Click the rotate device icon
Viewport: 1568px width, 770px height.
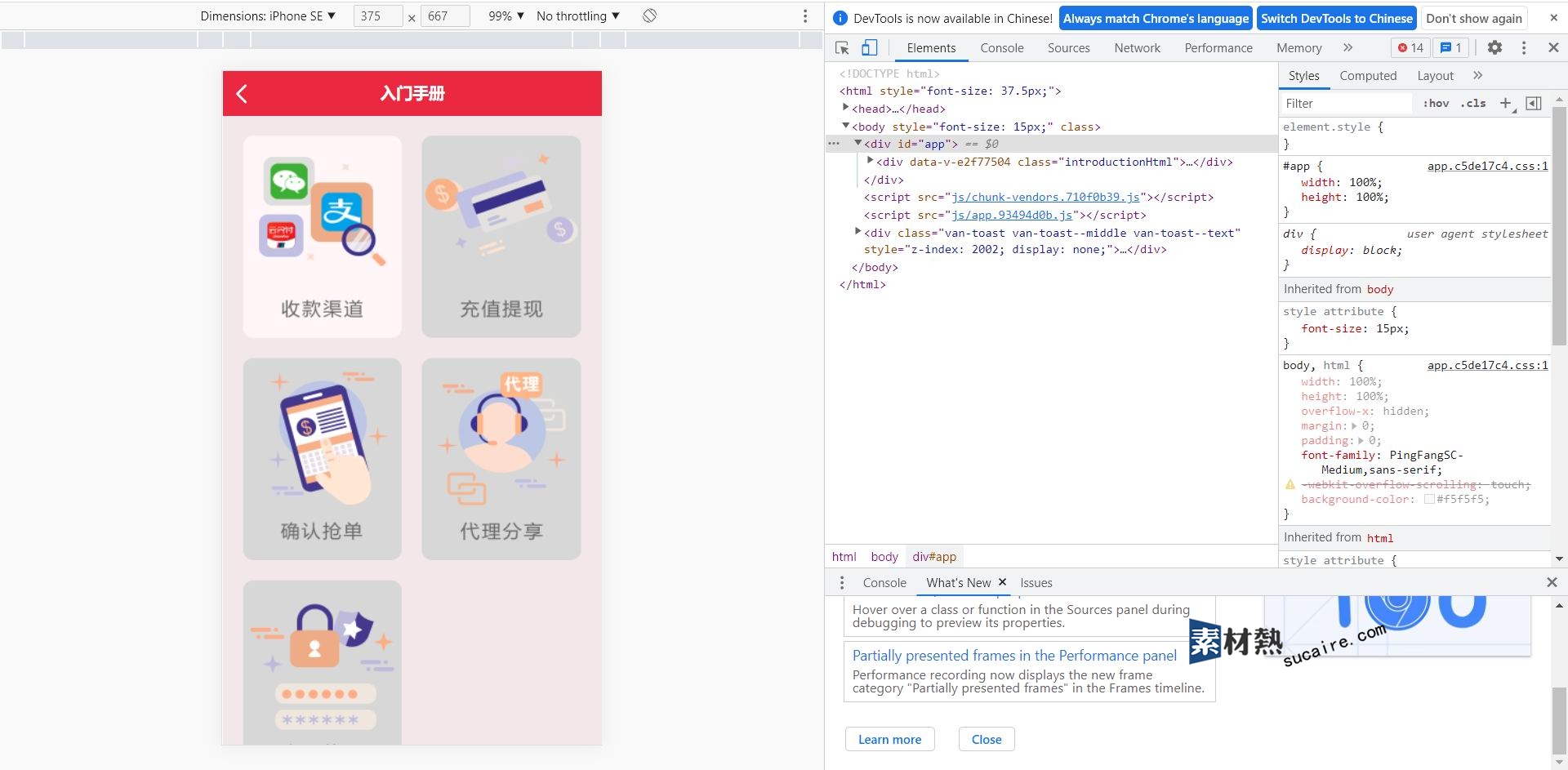point(649,16)
